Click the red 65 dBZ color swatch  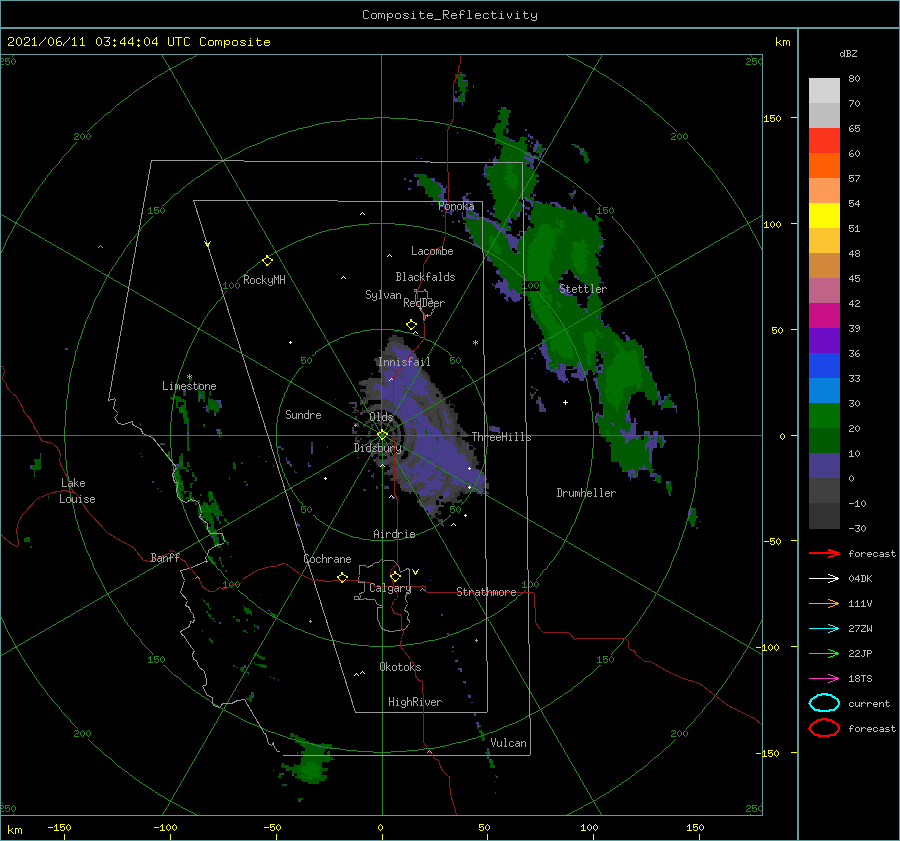[824, 141]
